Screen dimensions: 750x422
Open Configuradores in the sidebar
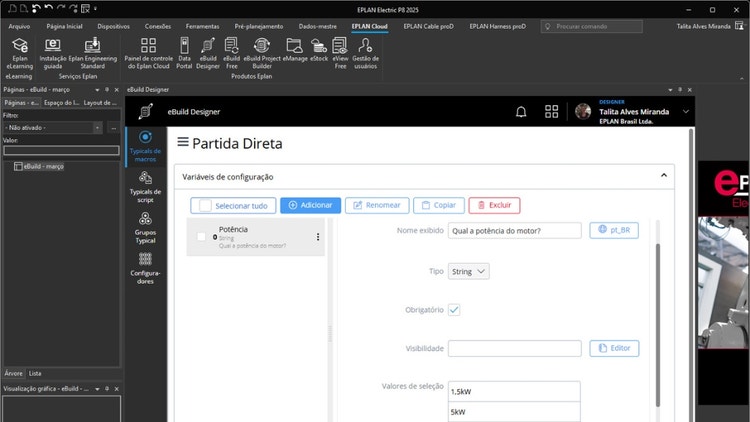tap(146, 266)
